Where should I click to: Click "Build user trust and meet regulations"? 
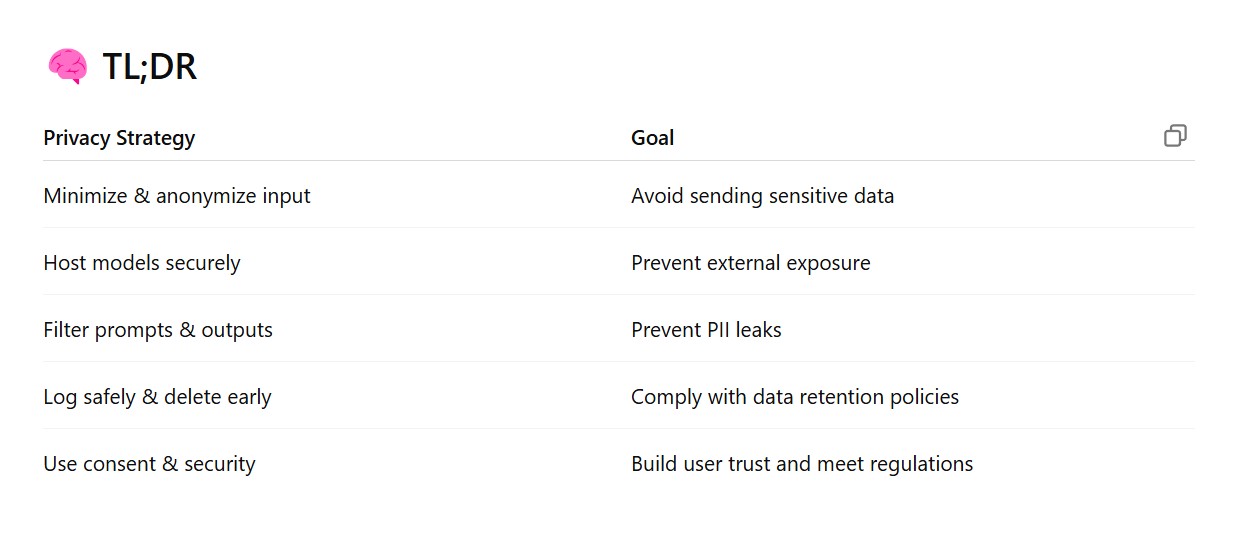pyautogui.click(x=801, y=464)
